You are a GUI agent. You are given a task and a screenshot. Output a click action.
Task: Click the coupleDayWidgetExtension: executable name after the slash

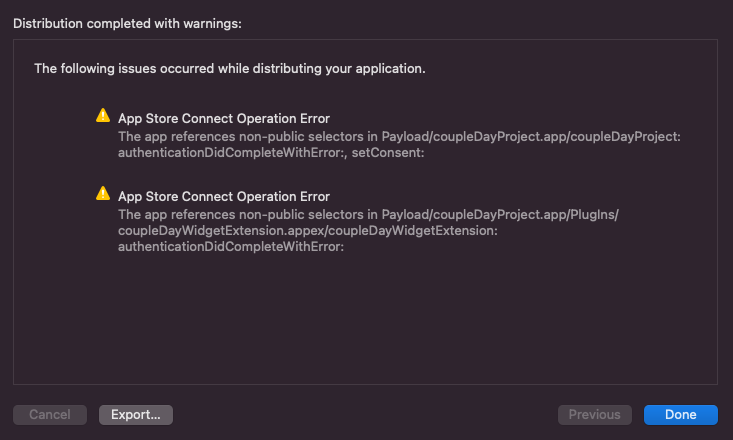pyautogui.click(x=414, y=231)
